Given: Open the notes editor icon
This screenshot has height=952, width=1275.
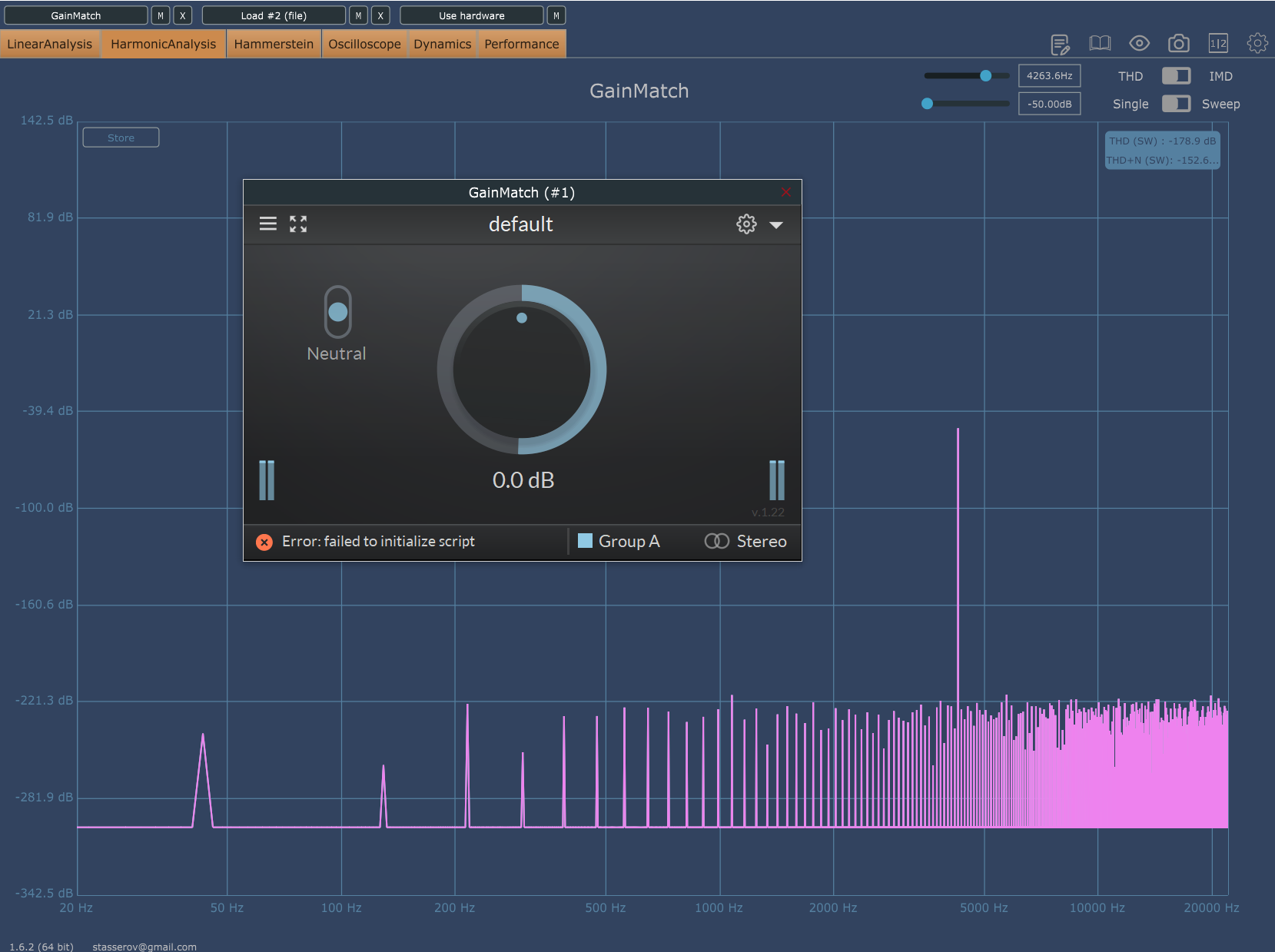Looking at the screenshot, I should [x=1061, y=44].
